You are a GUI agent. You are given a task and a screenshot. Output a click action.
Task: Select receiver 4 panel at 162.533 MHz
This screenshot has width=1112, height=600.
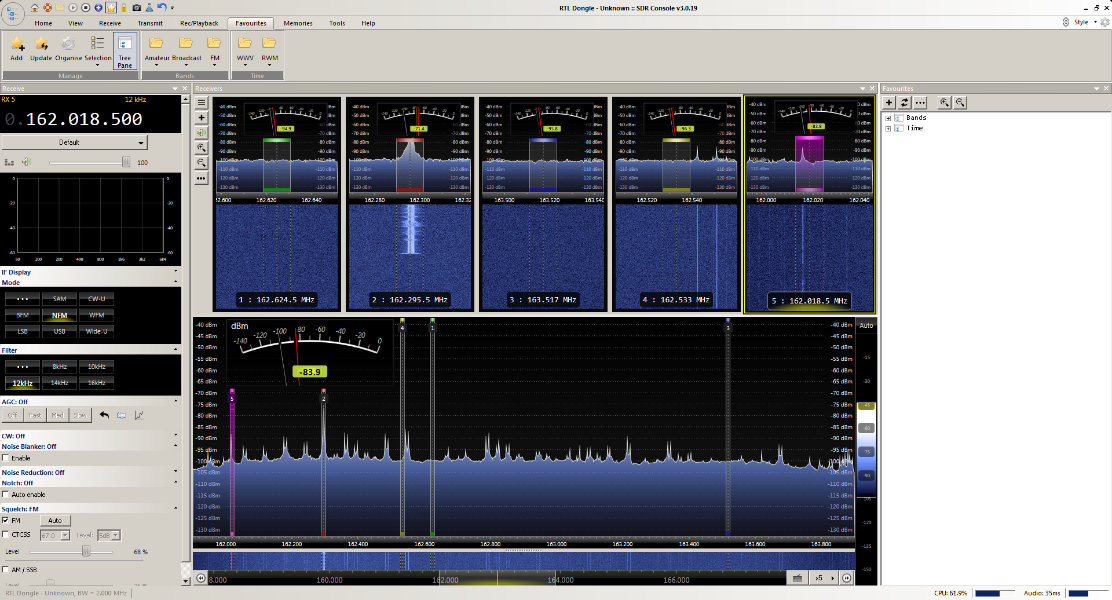click(677, 204)
